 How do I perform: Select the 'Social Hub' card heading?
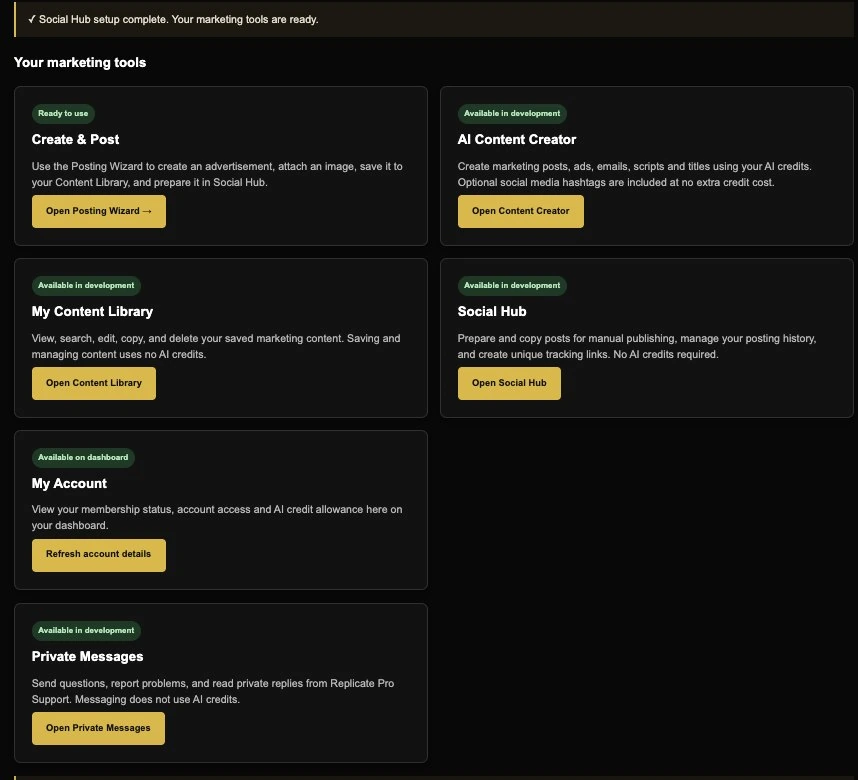(x=492, y=311)
